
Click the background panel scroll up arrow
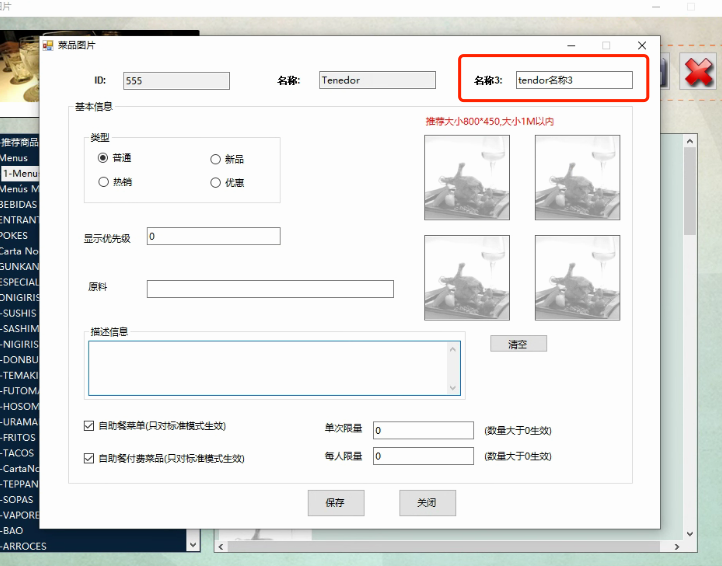point(690,141)
